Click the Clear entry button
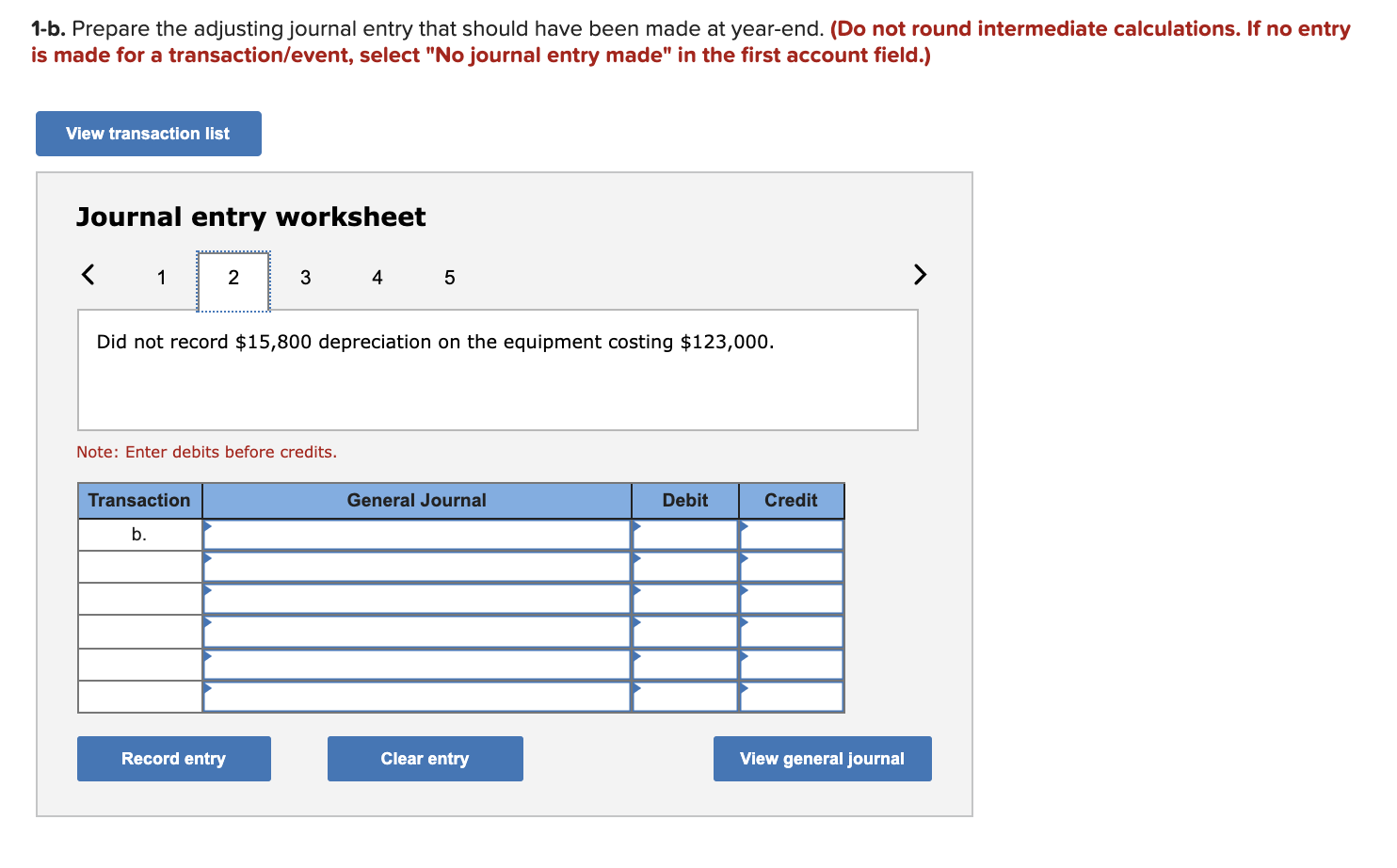 click(425, 758)
